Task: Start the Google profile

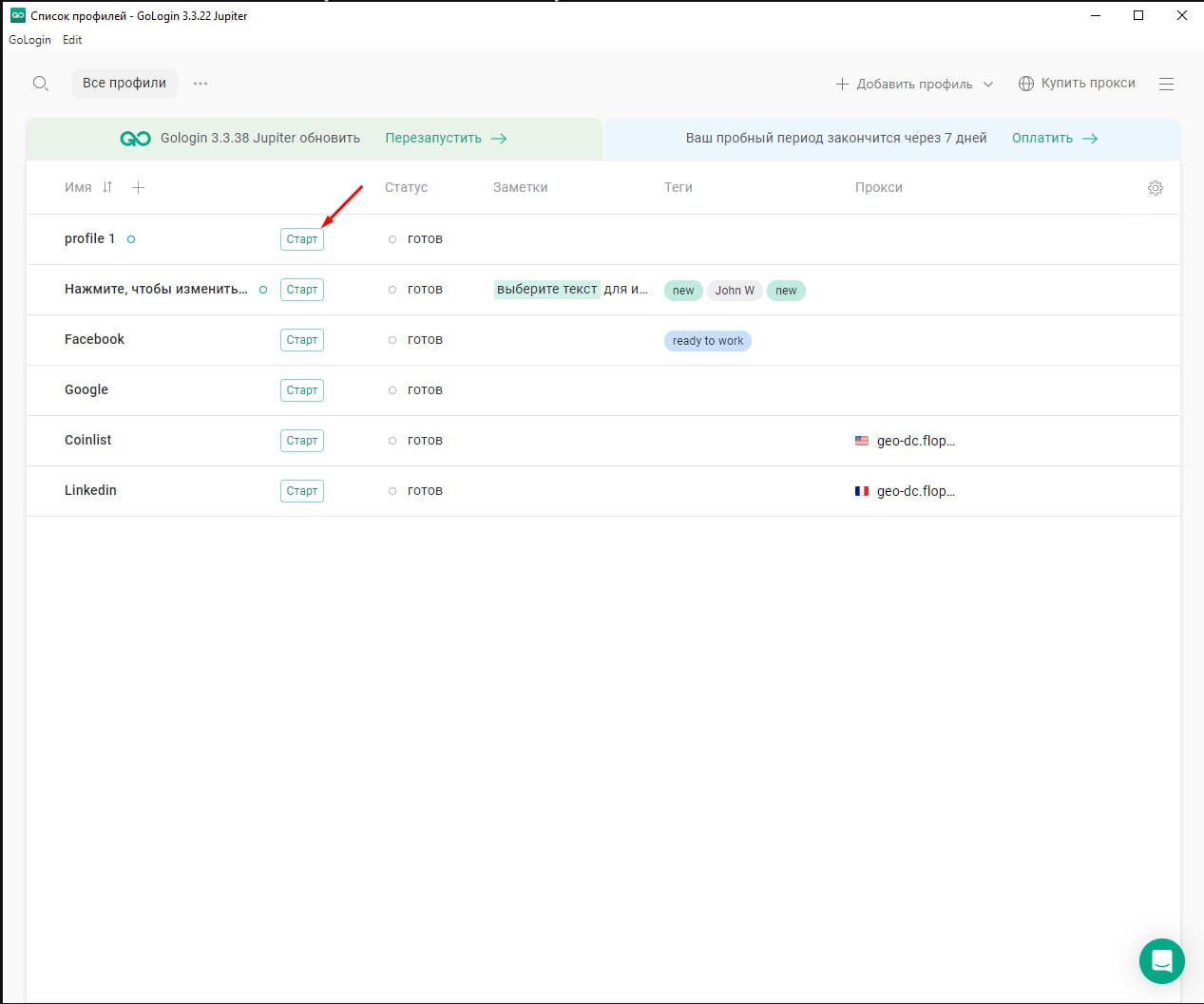Action: coord(302,390)
